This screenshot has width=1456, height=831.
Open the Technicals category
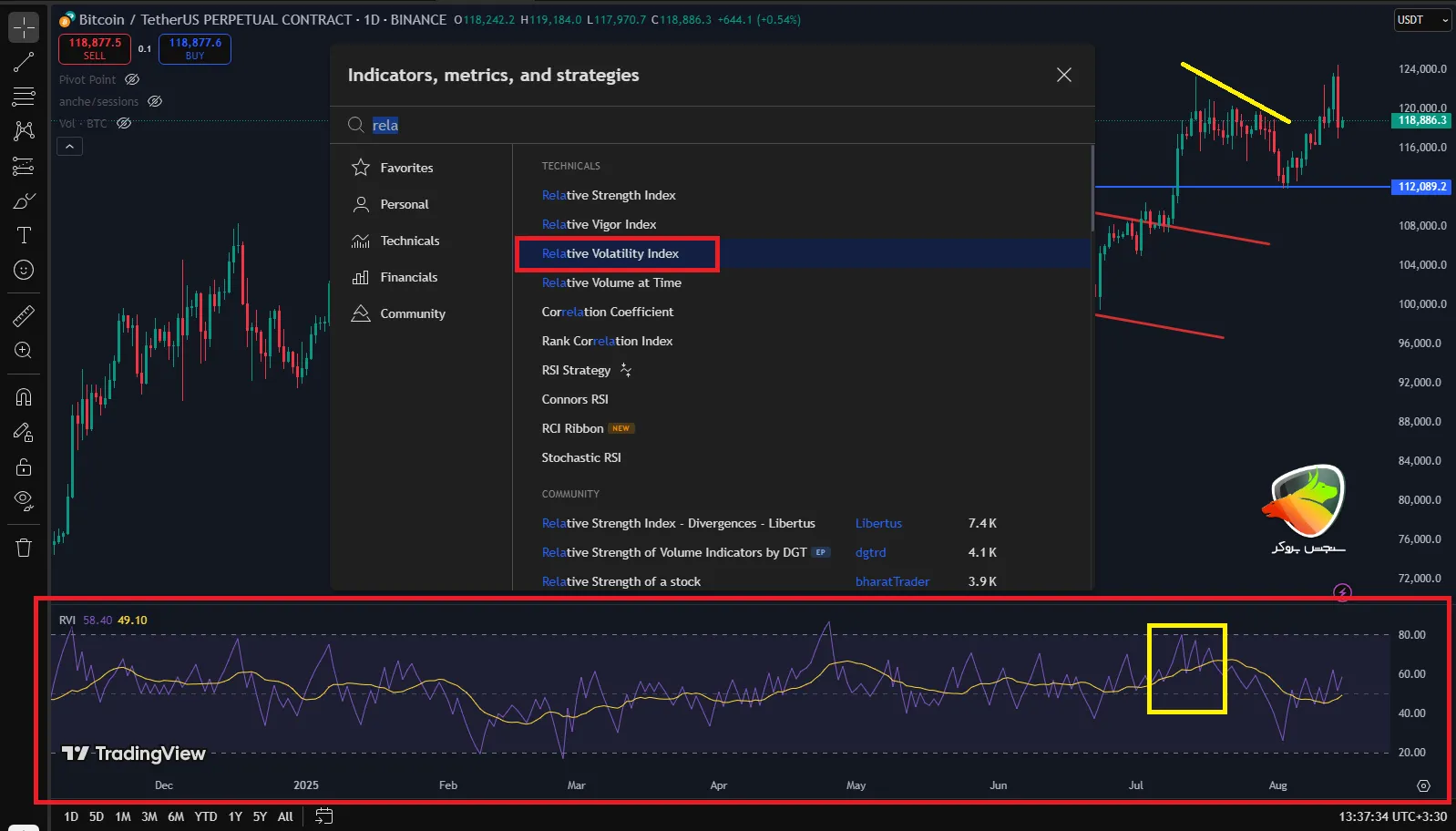[409, 241]
